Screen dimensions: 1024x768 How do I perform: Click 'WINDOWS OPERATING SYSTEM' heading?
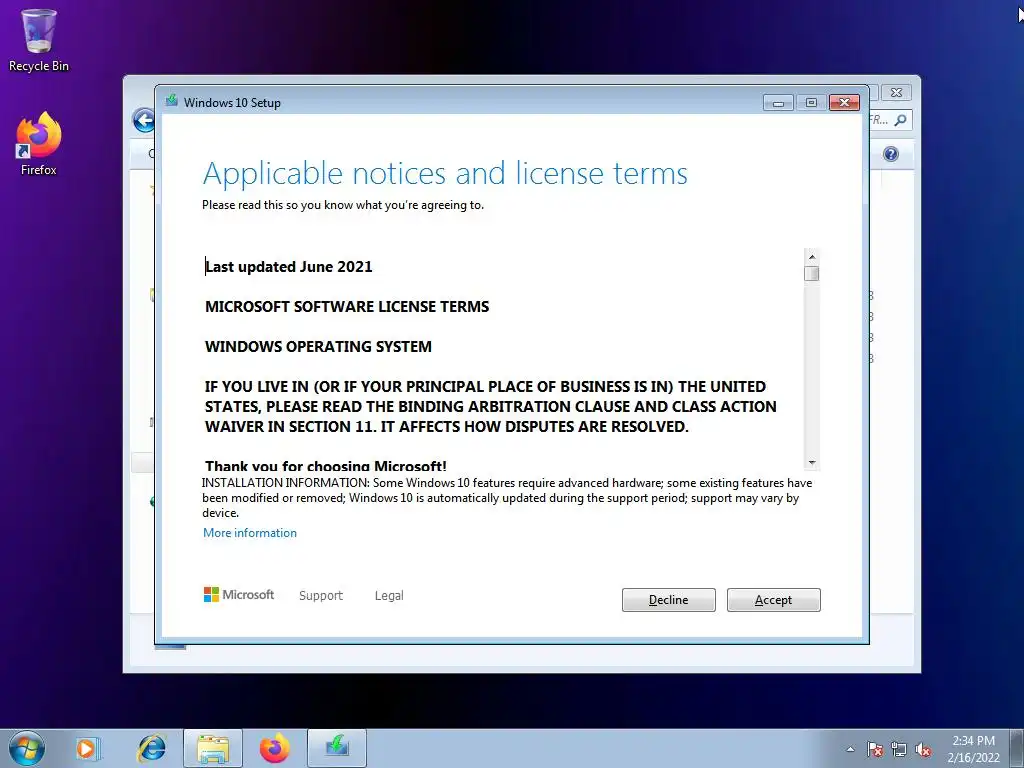318,346
